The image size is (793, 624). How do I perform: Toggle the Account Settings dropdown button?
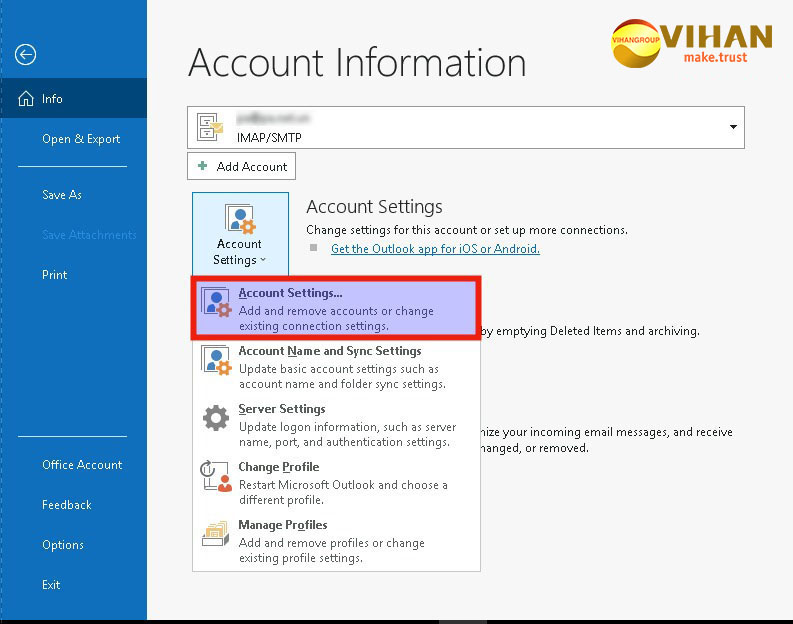point(240,236)
